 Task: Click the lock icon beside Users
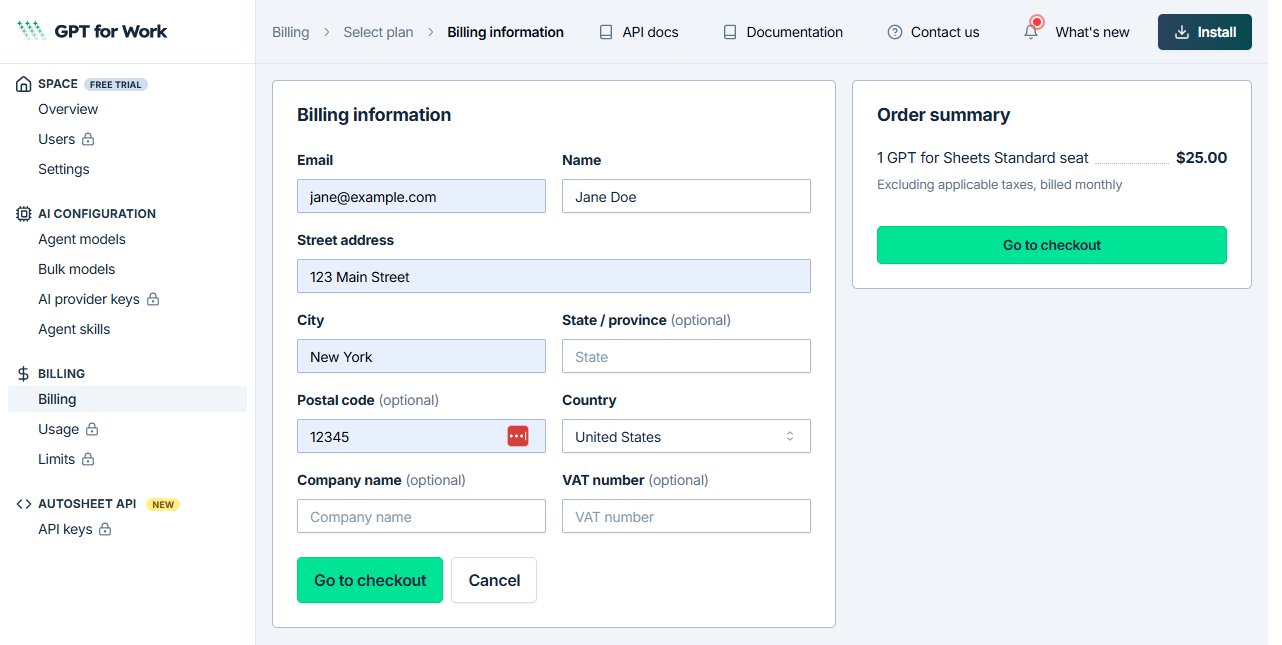click(88, 139)
